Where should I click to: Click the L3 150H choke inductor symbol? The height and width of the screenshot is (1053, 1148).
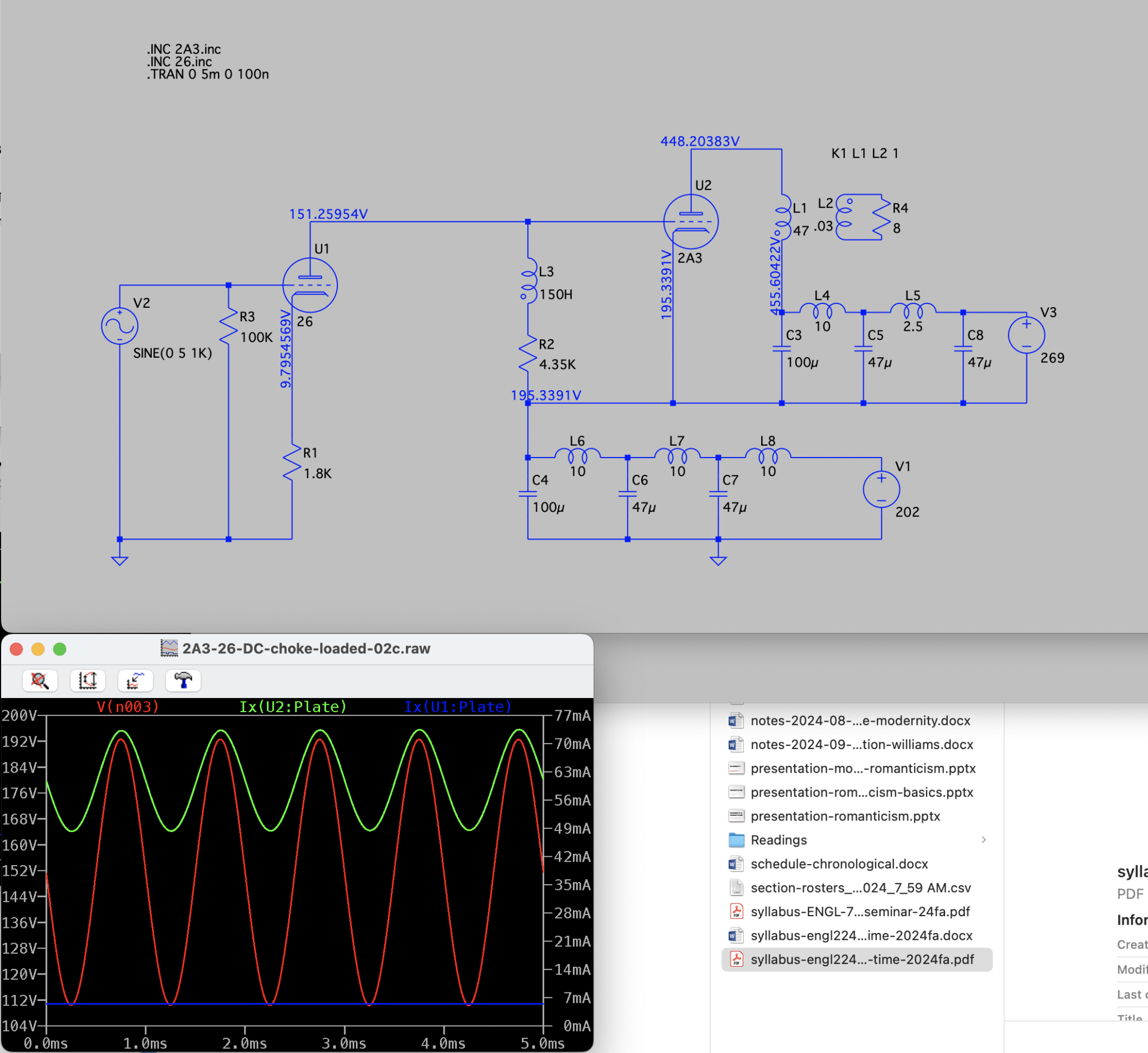528,280
